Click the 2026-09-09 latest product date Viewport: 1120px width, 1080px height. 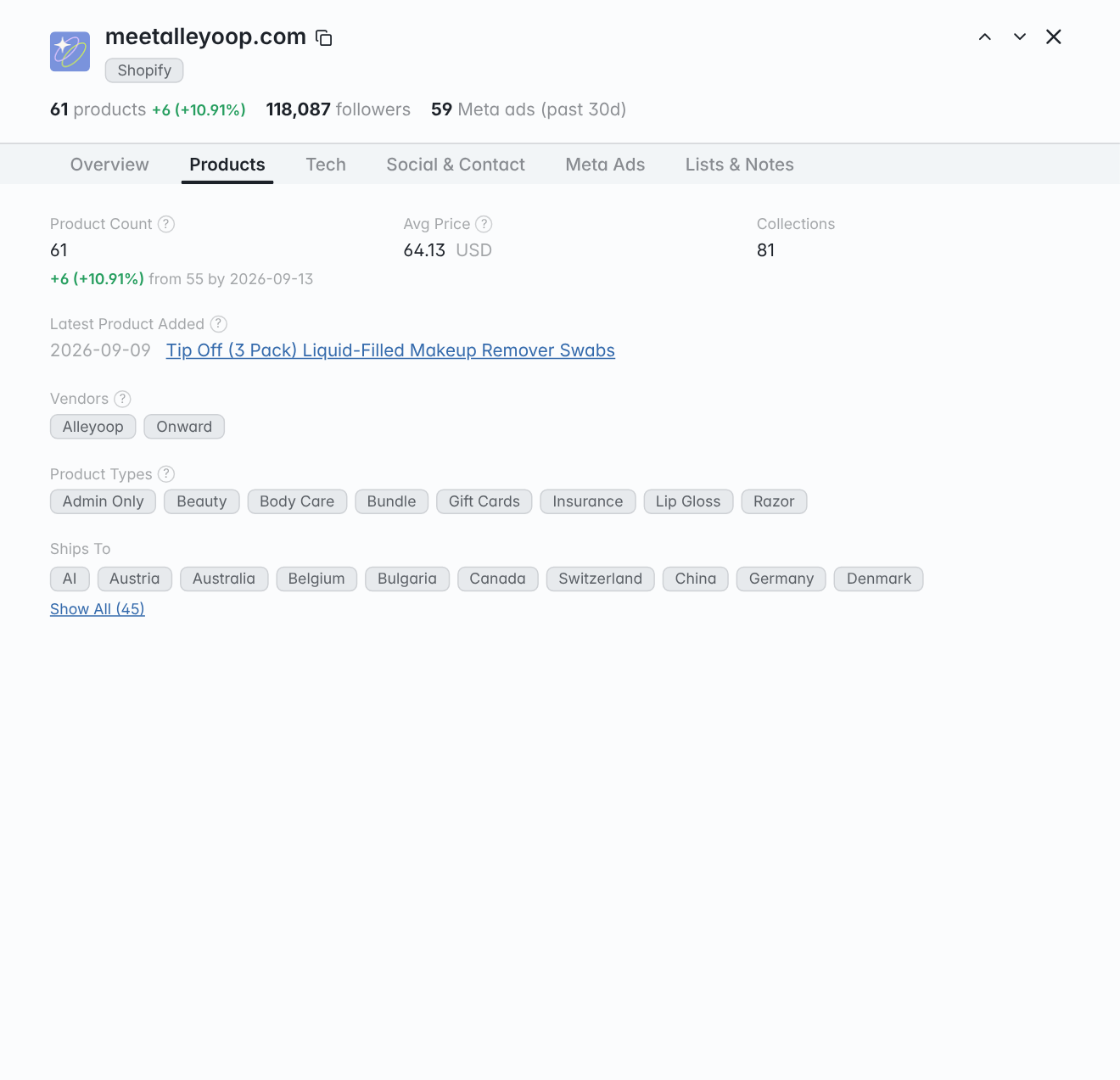click(100, 350)
